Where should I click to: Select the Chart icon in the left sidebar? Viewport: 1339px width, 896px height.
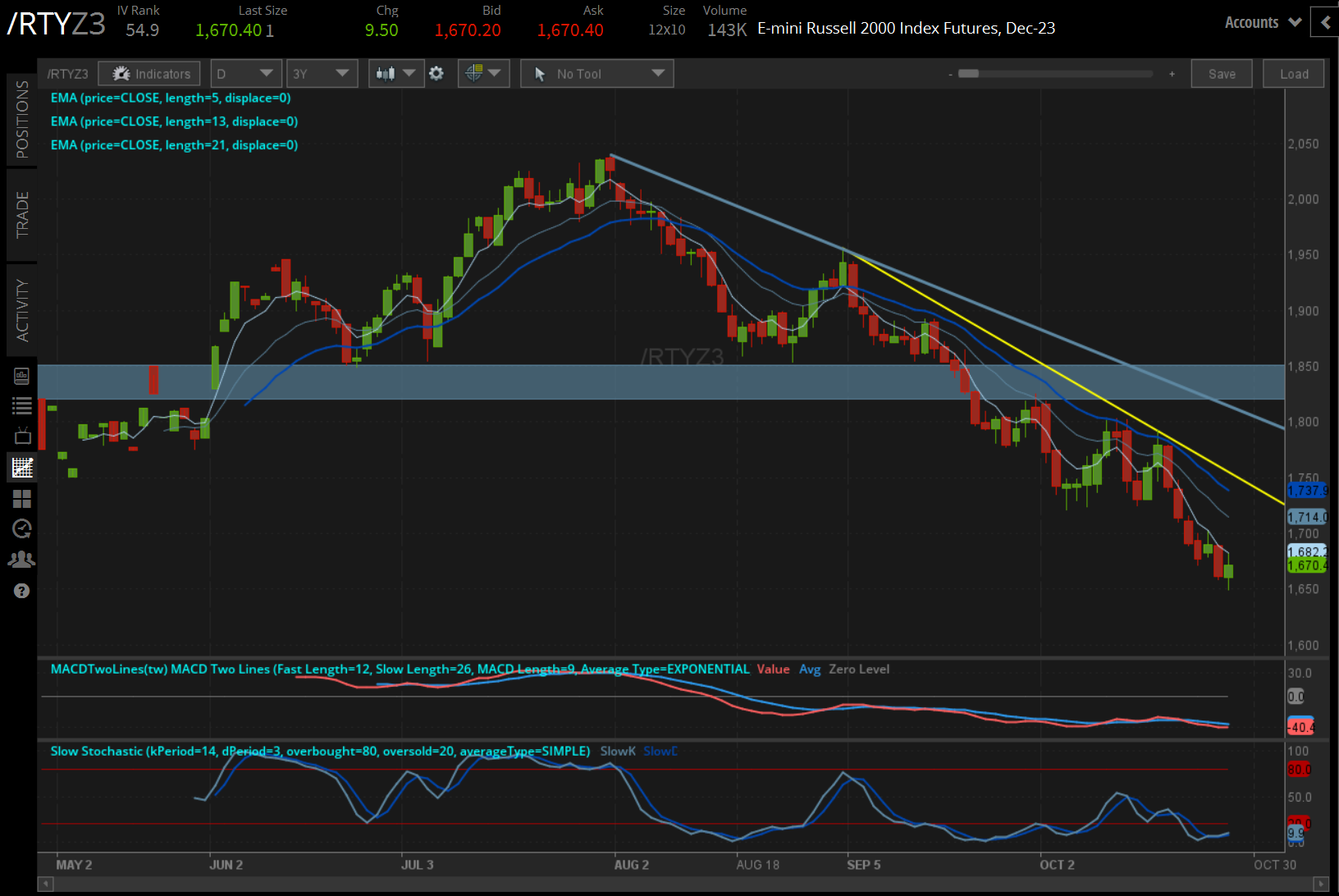click(22, 468)
